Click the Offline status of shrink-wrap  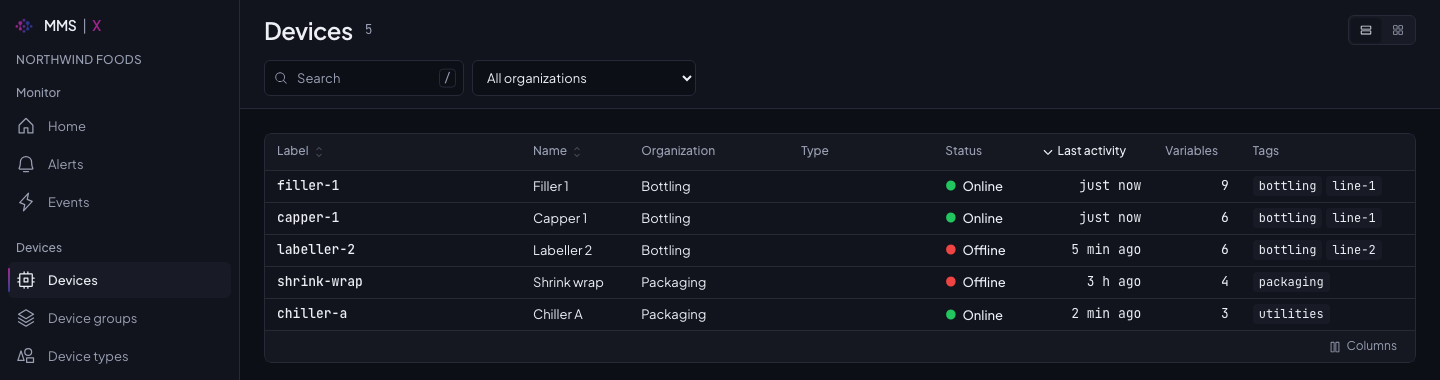976,282
